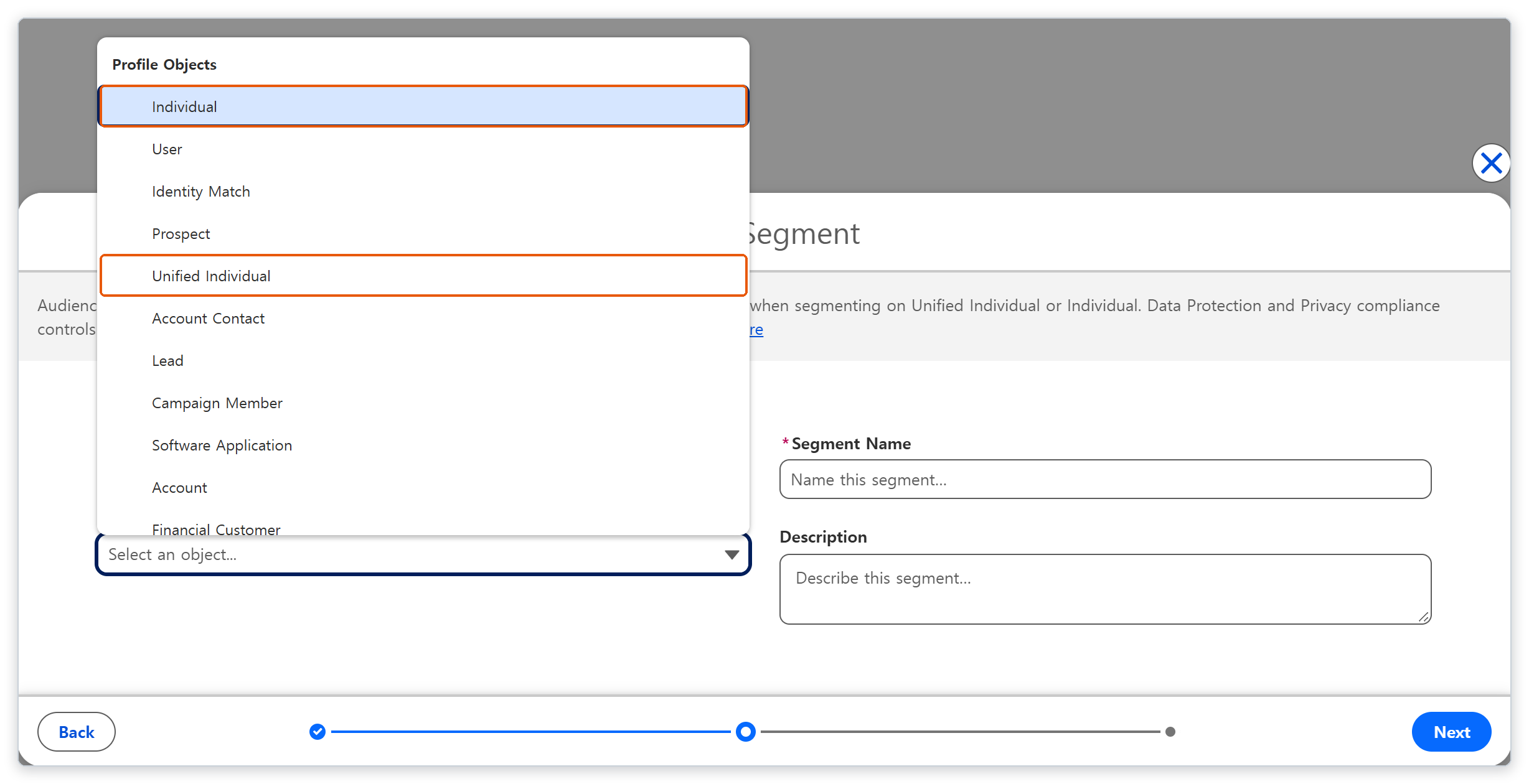Image resolution: width=1529 pixels, height=784 pixels.
Task: Select Individual from Profile Objects list
Action: (x=423, y=106)
